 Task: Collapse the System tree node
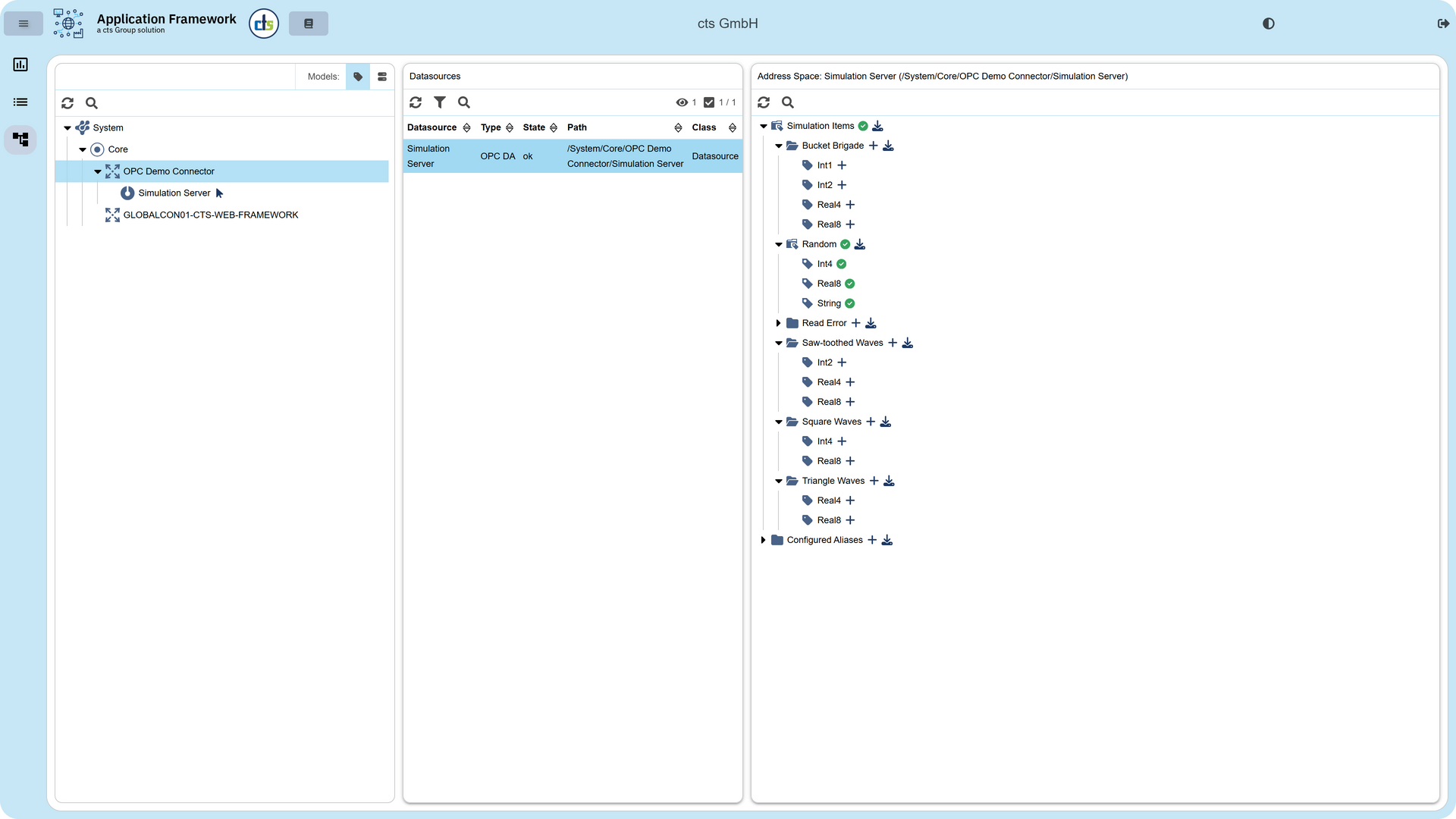coord(67,128)
